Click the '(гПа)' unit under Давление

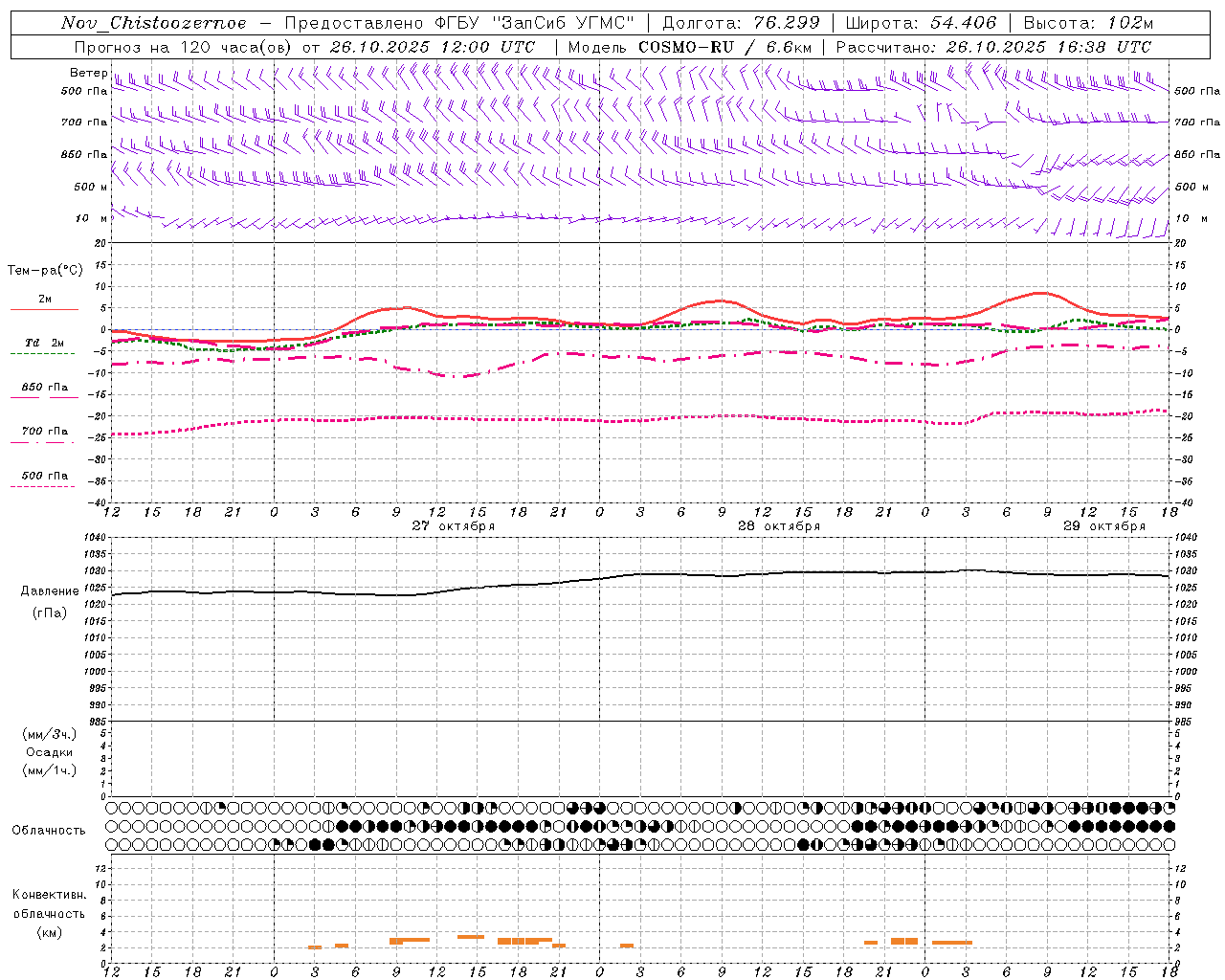[x=50, y=612]
